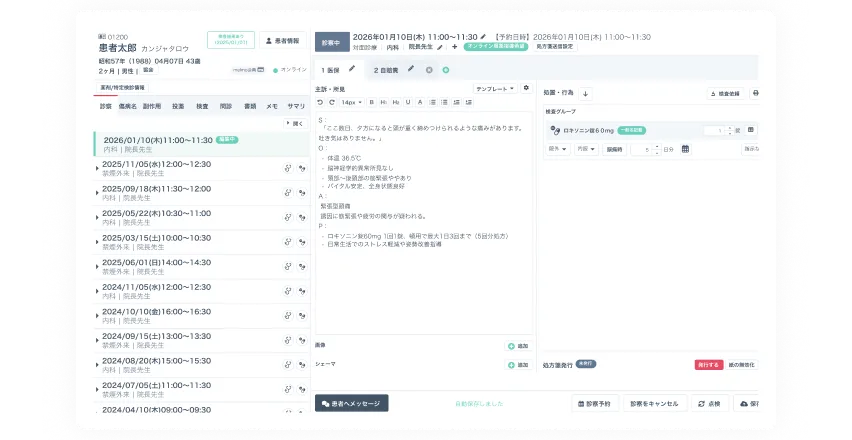Click the pencil icon beside 院長先生
Image resolution: width=852 pixels, height=440 pixels.
pyautogui.click(x=440, y=47)
